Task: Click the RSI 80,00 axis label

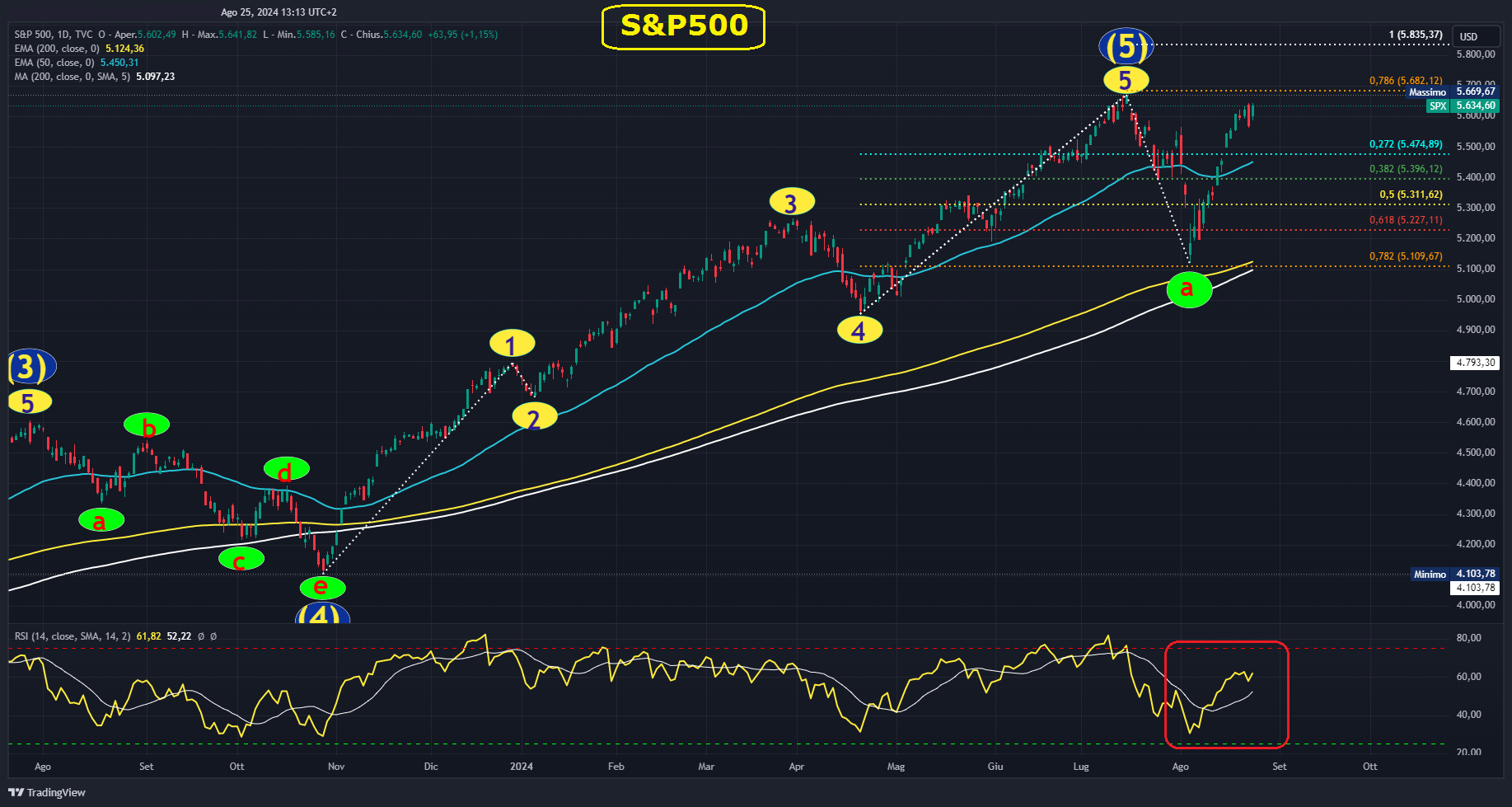Action: 1469,638
